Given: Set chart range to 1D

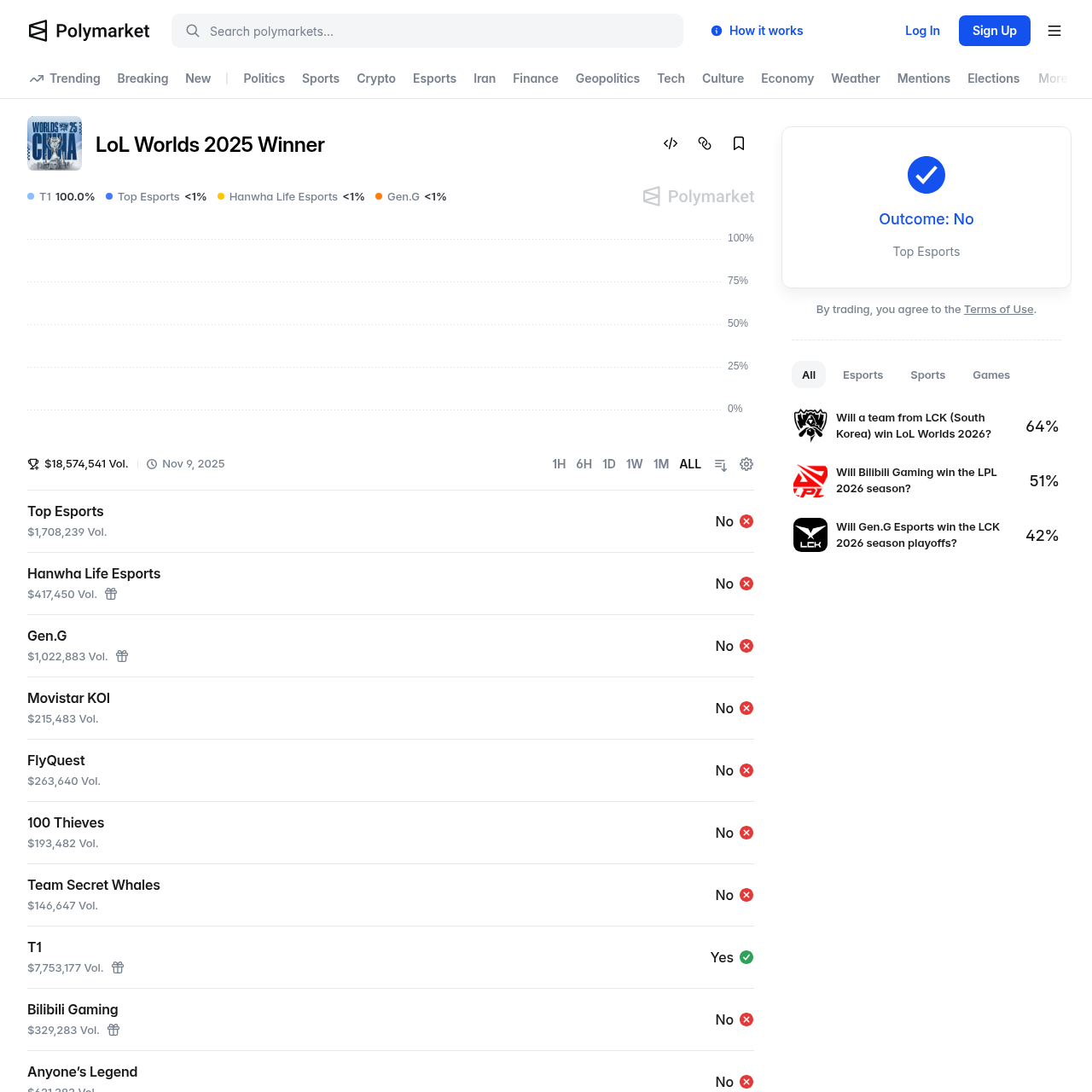Looking at the screenshot, I should coord(609,464).
